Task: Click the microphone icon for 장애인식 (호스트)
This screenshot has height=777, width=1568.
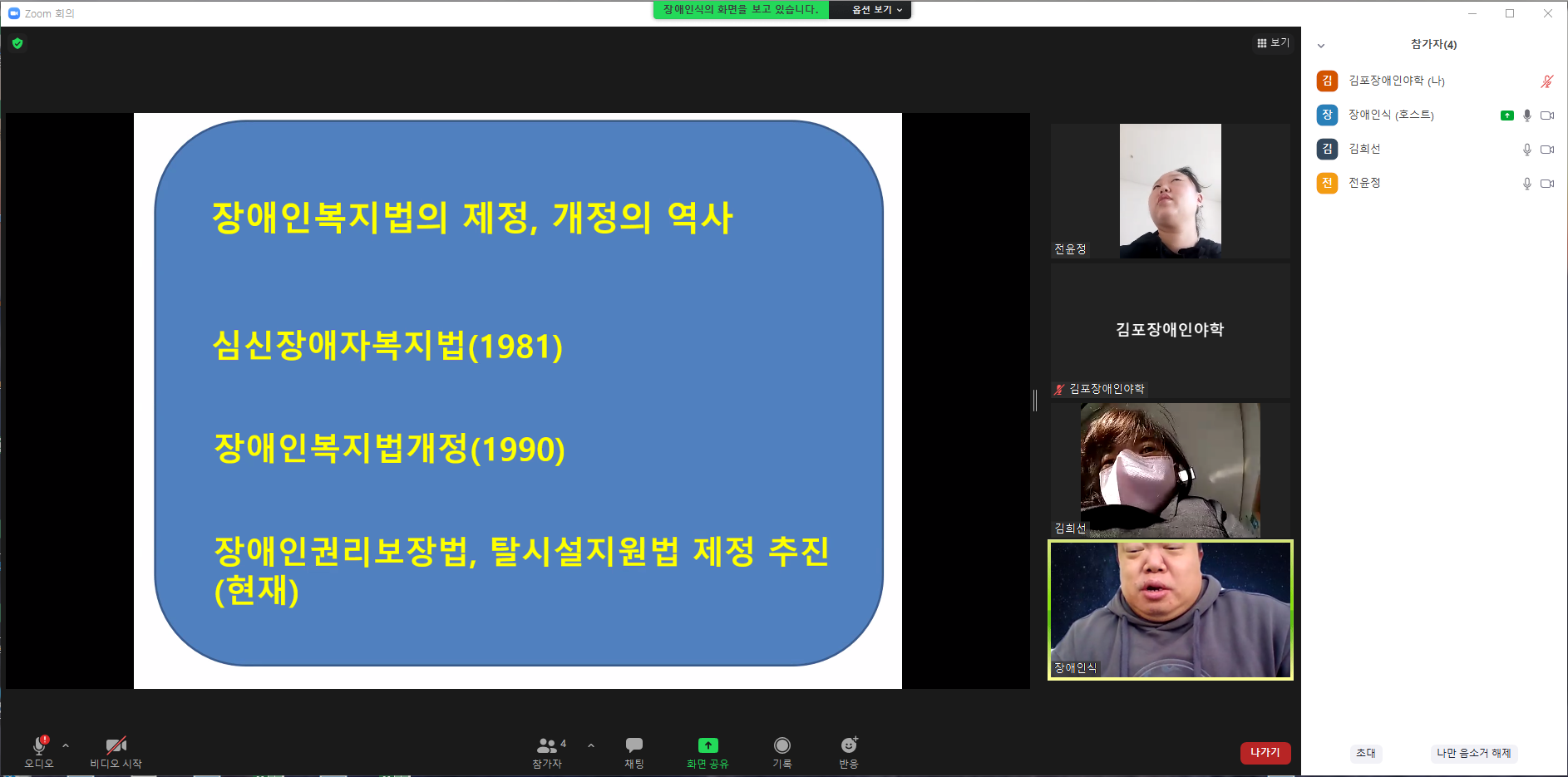Action: tap(1527, 116)
